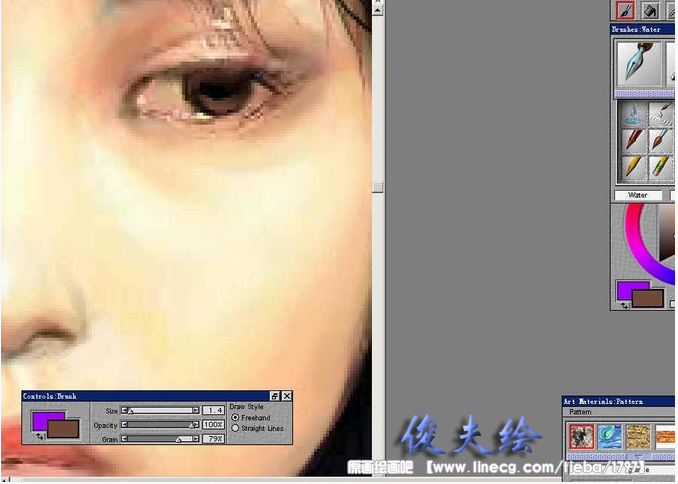Click purple primary color in Controls panel

click(41, 419)
